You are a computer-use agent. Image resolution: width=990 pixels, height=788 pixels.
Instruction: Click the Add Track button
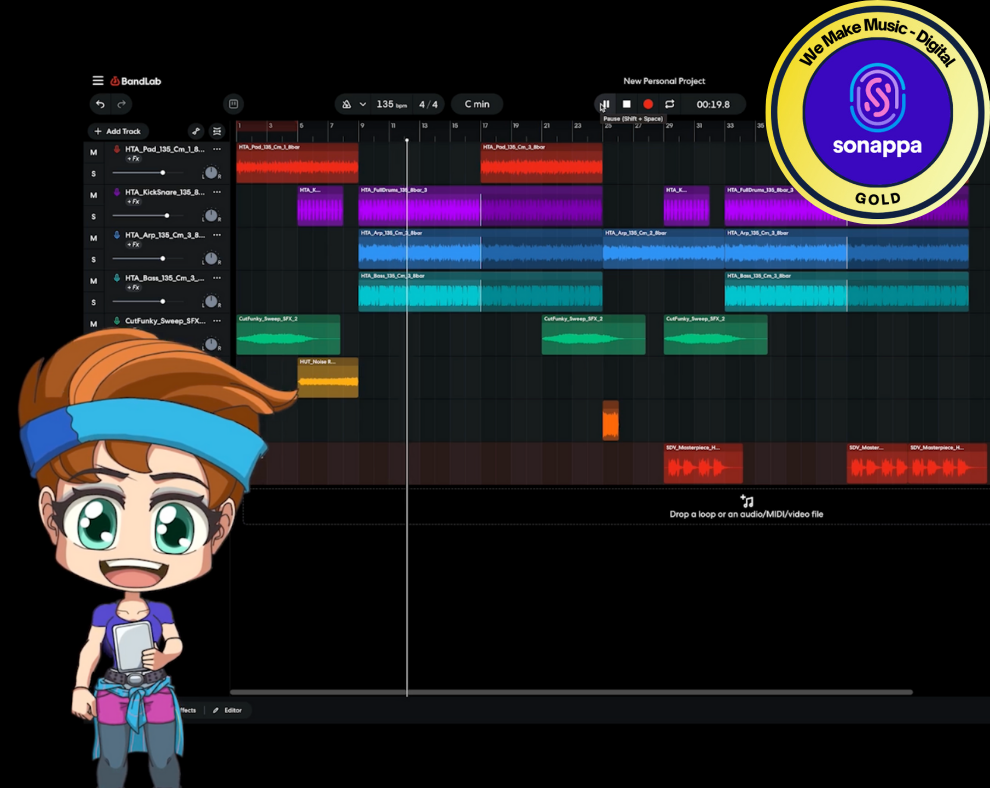[117, 131]
